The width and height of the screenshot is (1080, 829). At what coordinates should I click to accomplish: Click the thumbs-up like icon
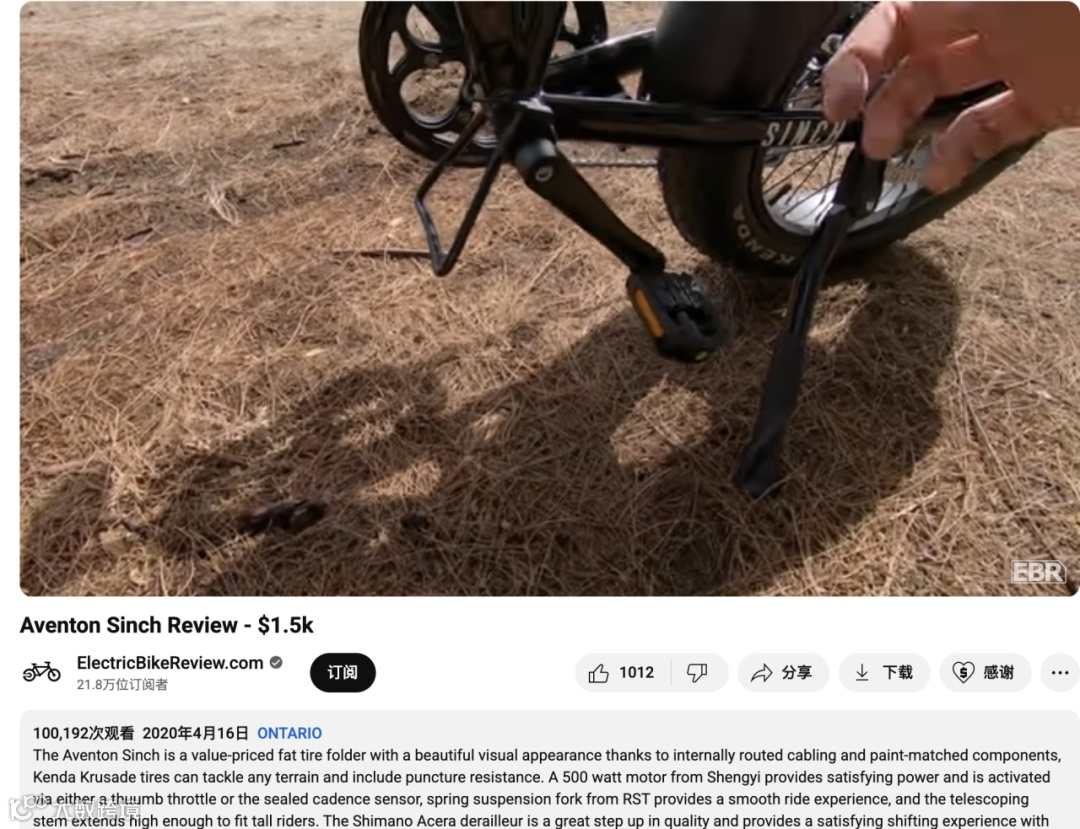click(598, 673)
